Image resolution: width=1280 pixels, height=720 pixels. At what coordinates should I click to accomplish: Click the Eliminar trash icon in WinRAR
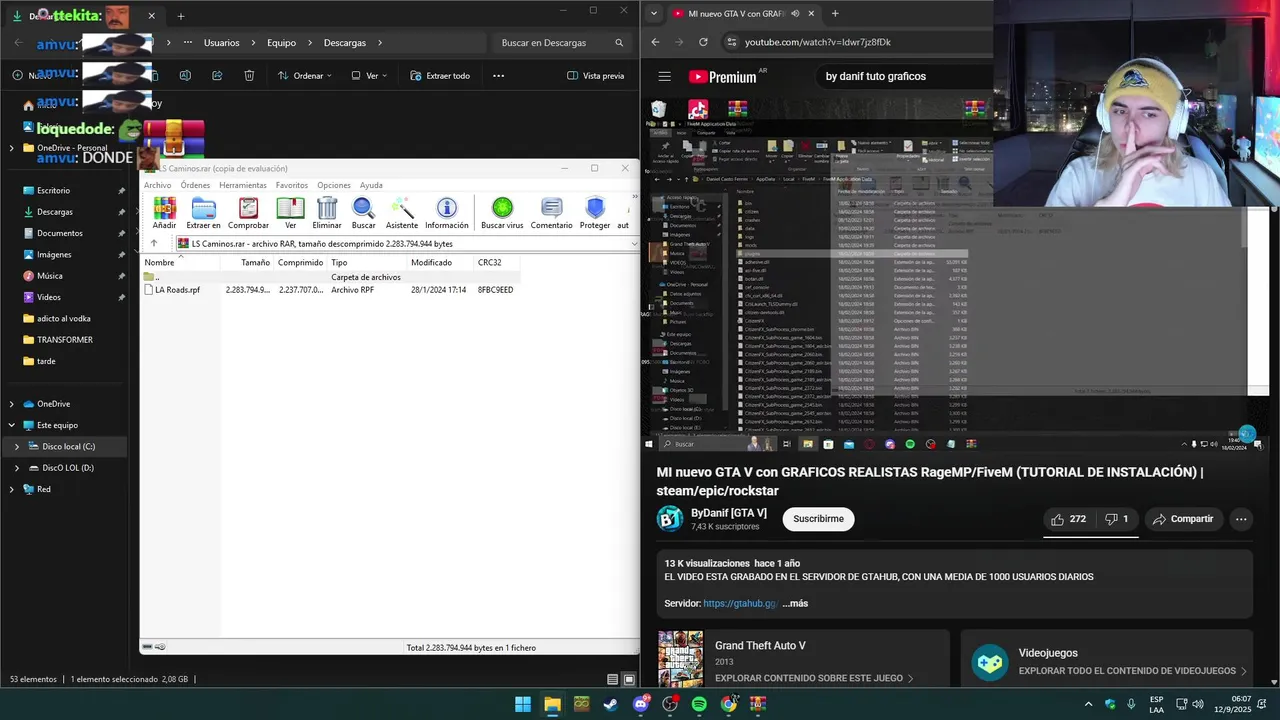[327, 213]
